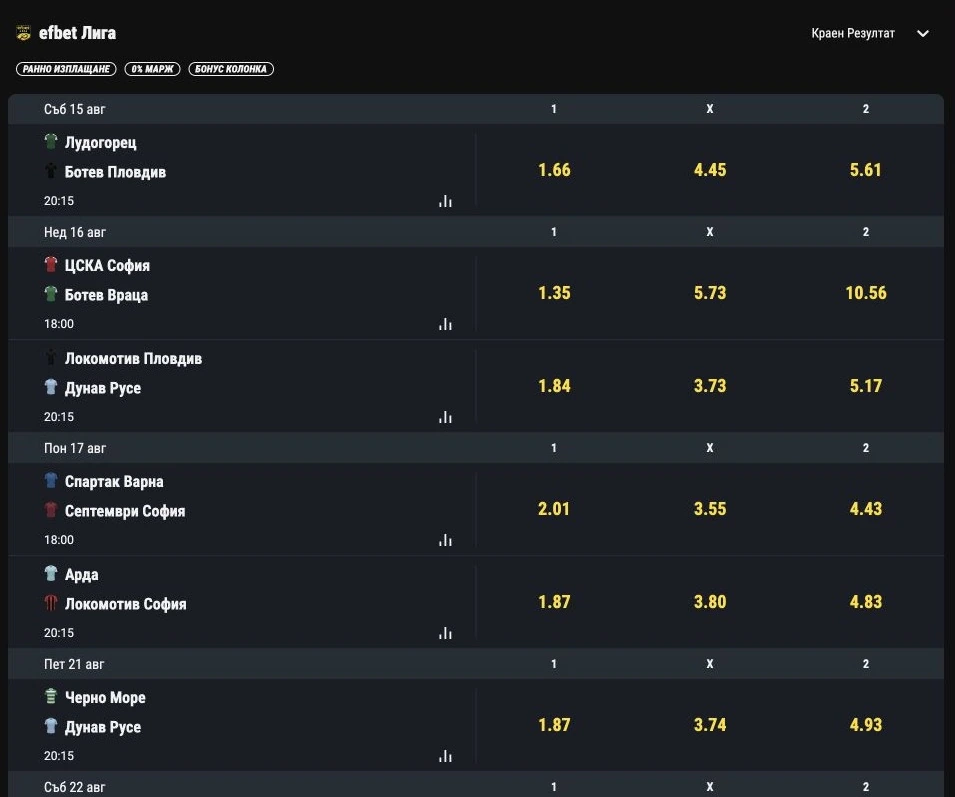Screen dimensions: 955x797
Task: Click Спартак Варна blue jersey icon
Action: pyautogui.click(x=51, y=481)
